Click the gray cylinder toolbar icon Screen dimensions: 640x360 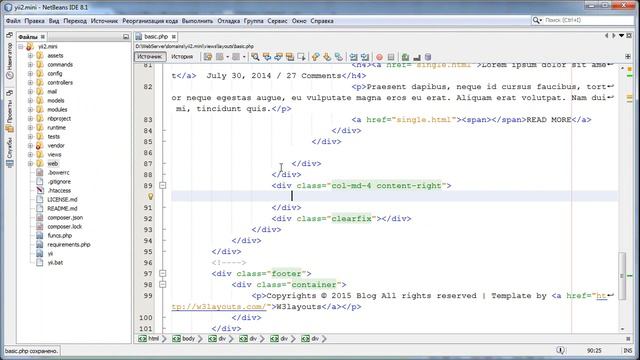point(428,57)
